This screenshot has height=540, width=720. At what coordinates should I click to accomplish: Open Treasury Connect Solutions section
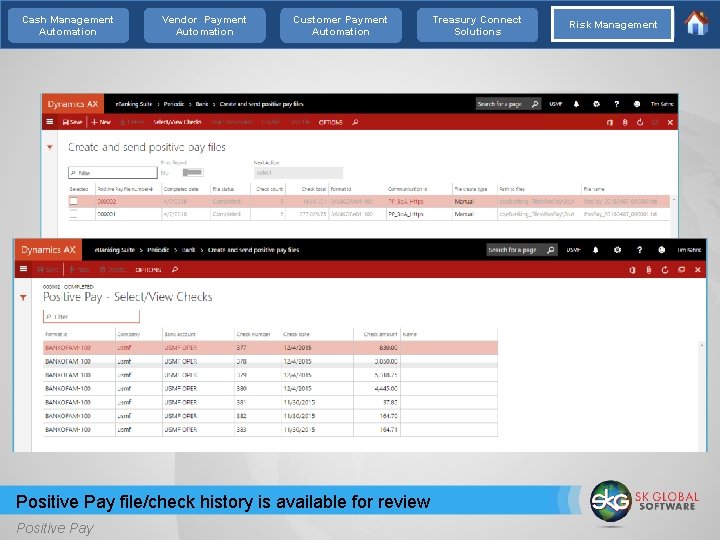tap(477, 26)
